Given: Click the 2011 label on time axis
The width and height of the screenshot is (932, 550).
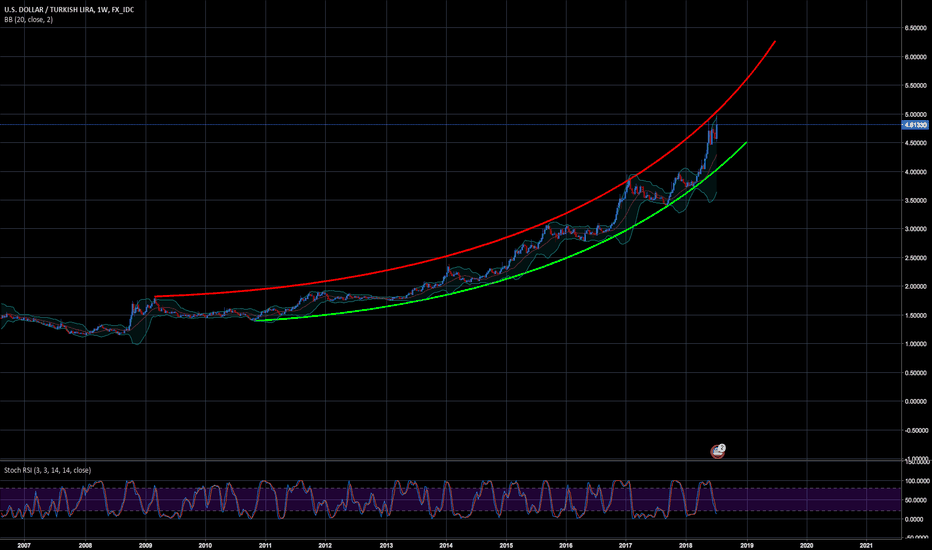Looking at the screenshot, I should click(x=265, y=545).
